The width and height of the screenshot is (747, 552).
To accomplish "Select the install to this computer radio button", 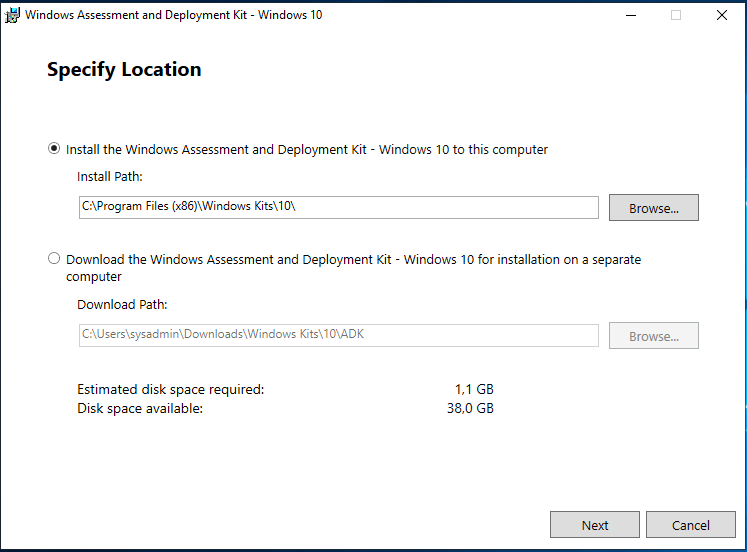I will 54,149.
